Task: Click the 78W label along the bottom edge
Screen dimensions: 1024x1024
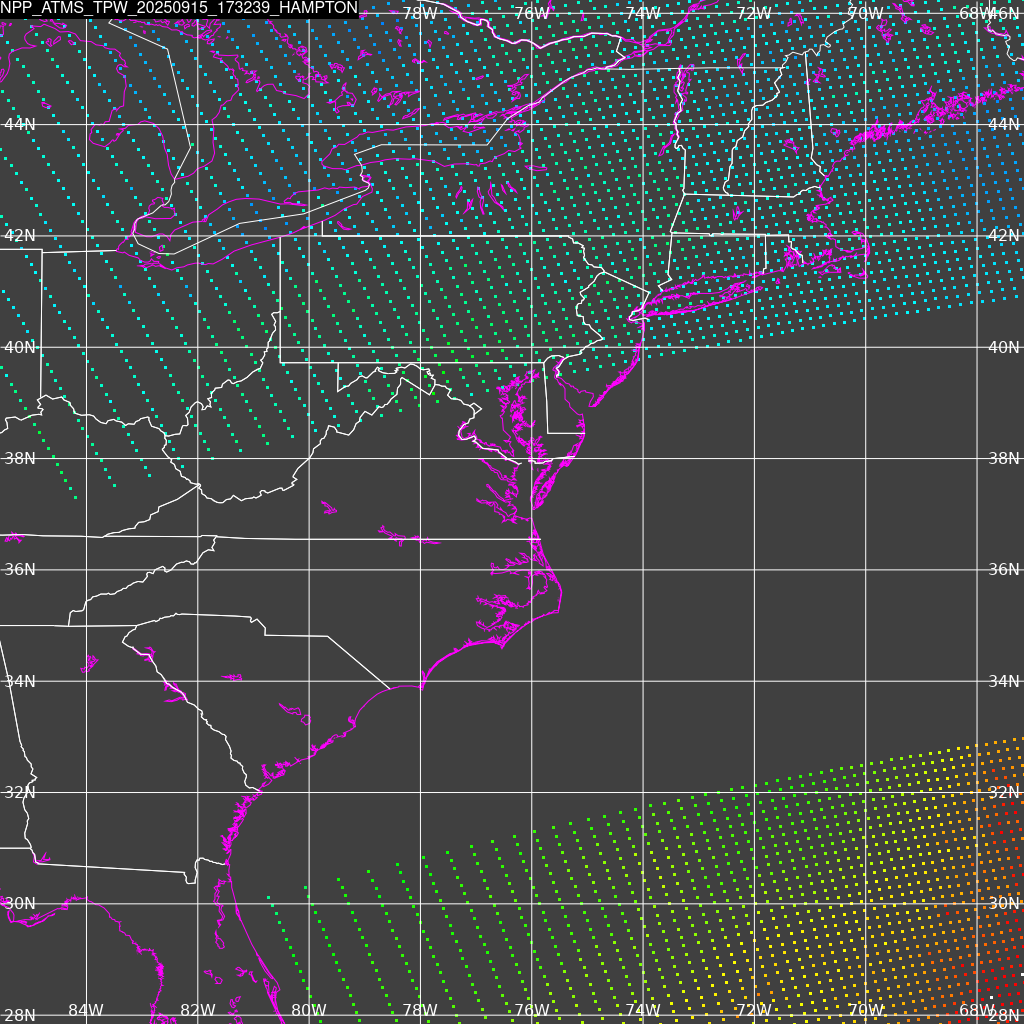Action: coord(420,1010)
